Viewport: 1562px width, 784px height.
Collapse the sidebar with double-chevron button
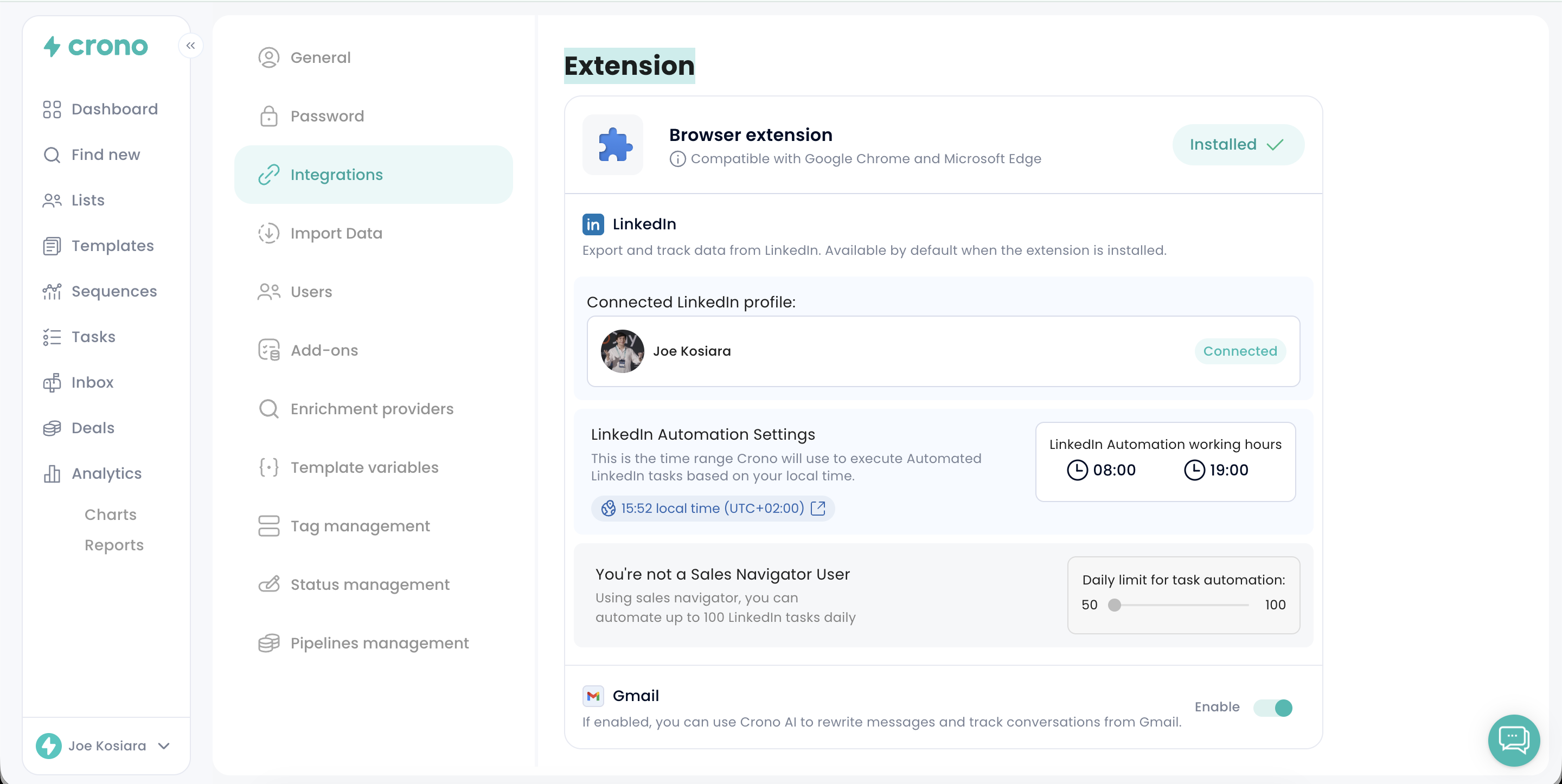(x=190, y=46)
